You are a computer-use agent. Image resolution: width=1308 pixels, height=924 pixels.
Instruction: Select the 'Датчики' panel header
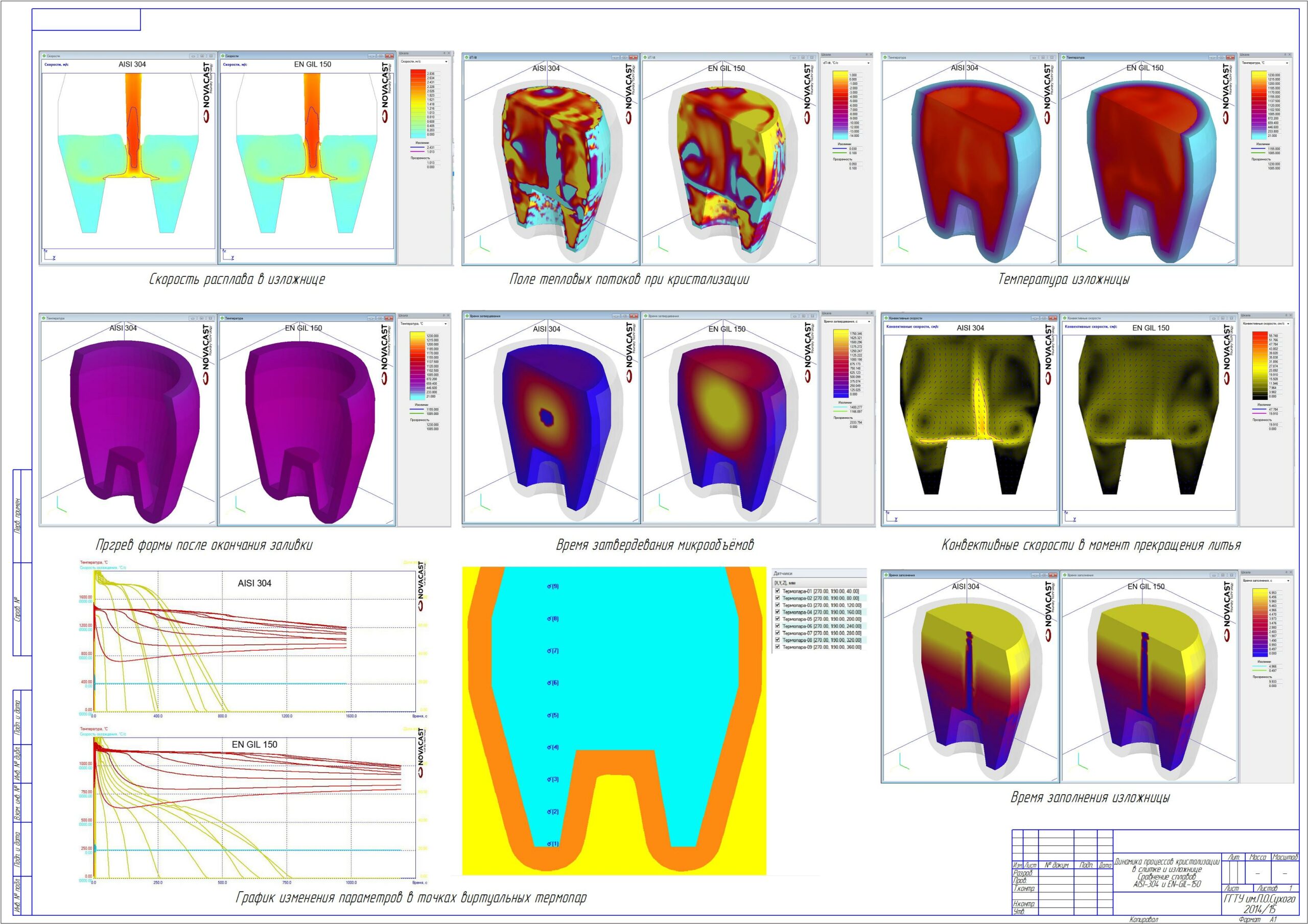[x=819, y=574]
